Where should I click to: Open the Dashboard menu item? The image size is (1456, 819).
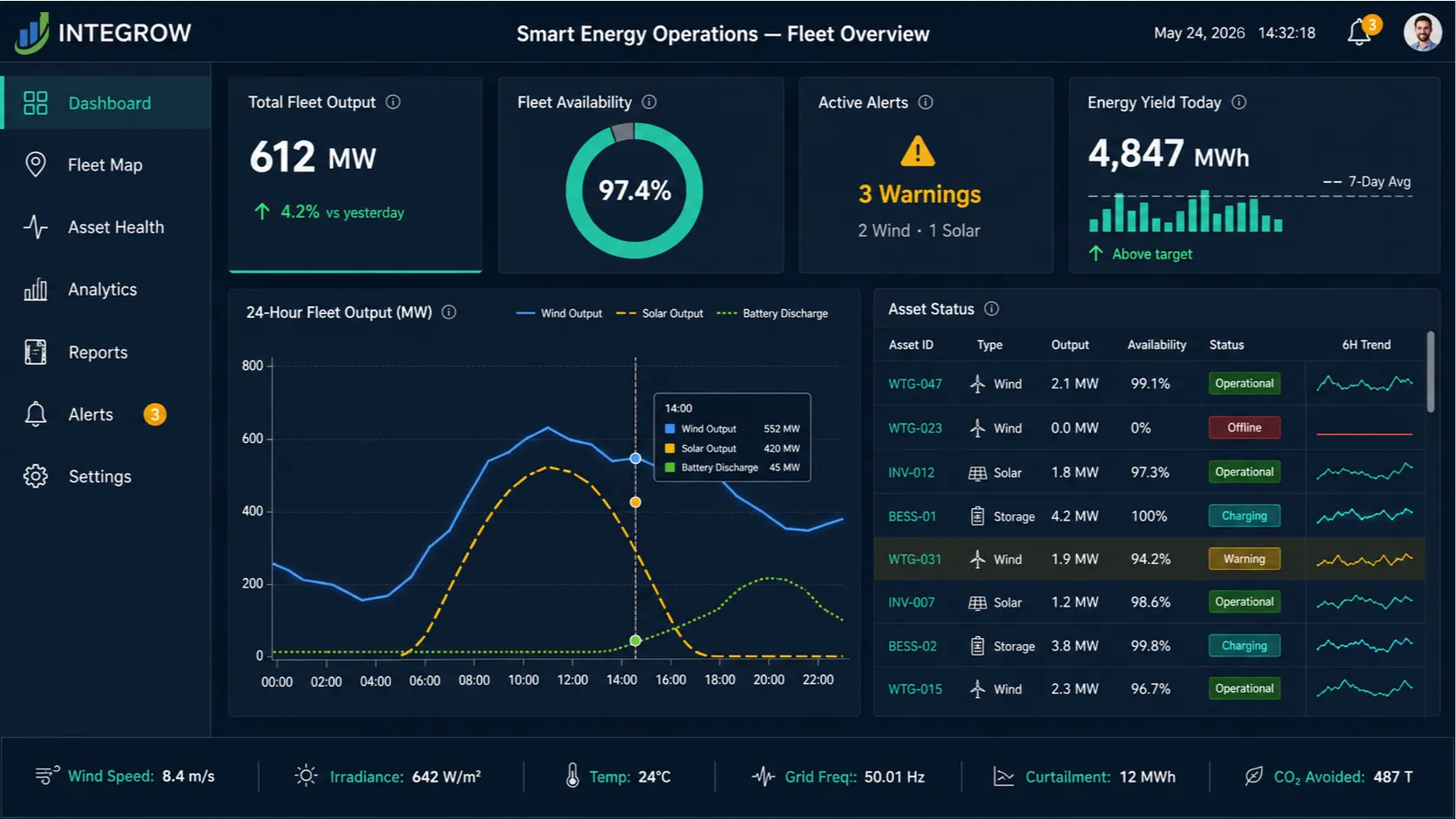click(x=106, y=103)
